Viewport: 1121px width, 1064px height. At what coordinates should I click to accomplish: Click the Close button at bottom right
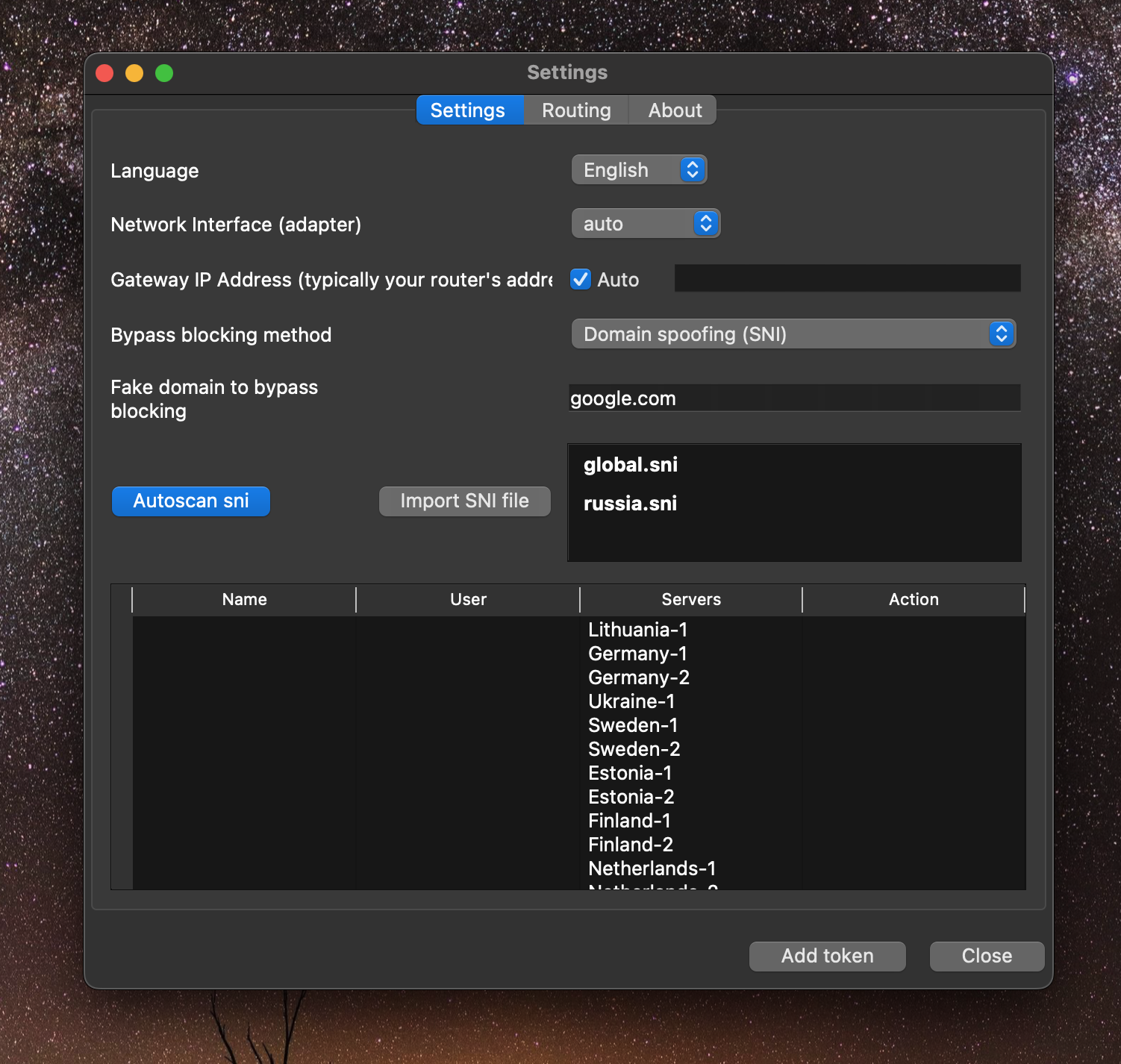[987, 956]
